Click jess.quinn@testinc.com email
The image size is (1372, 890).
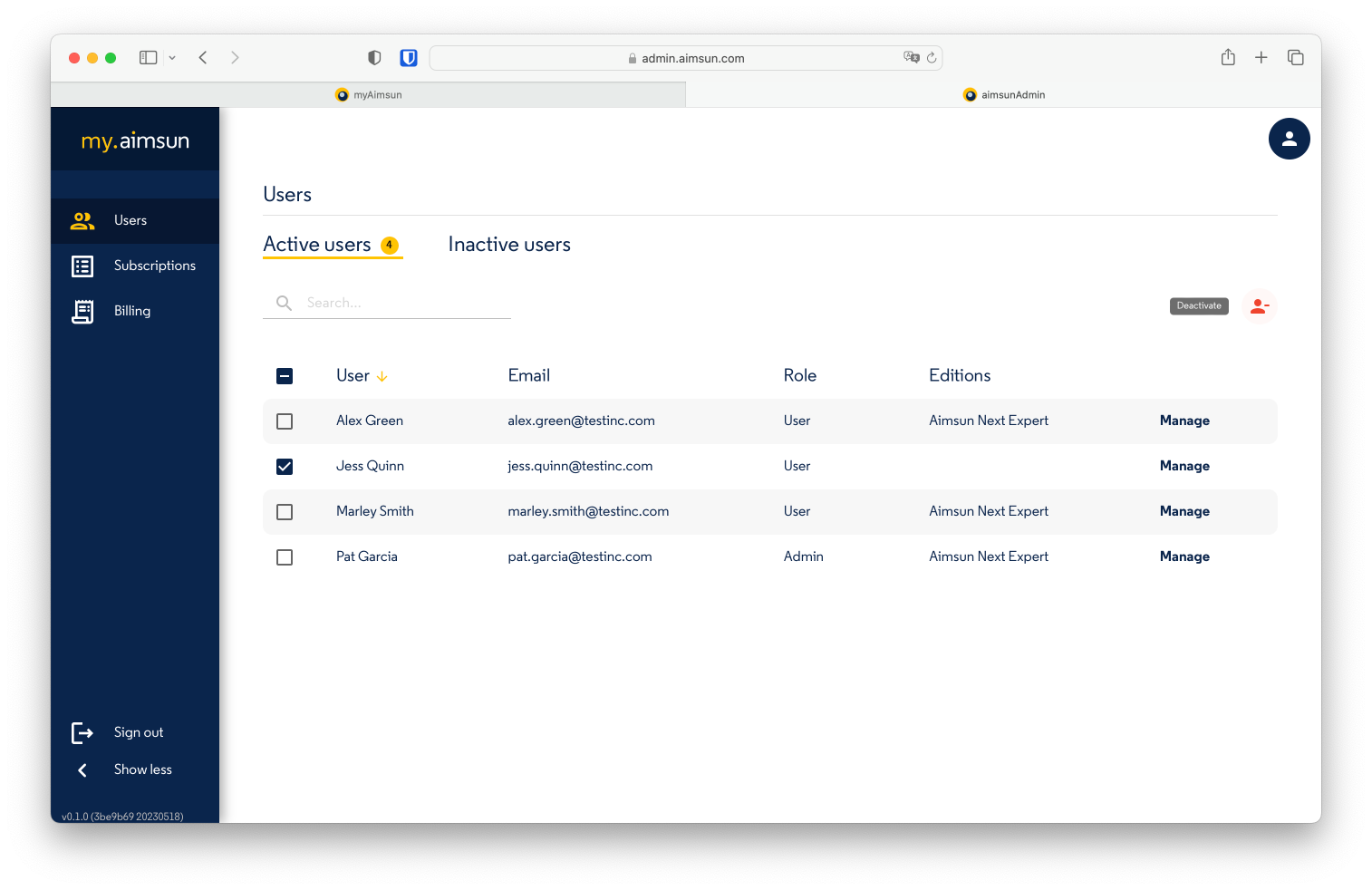(580, 466)
